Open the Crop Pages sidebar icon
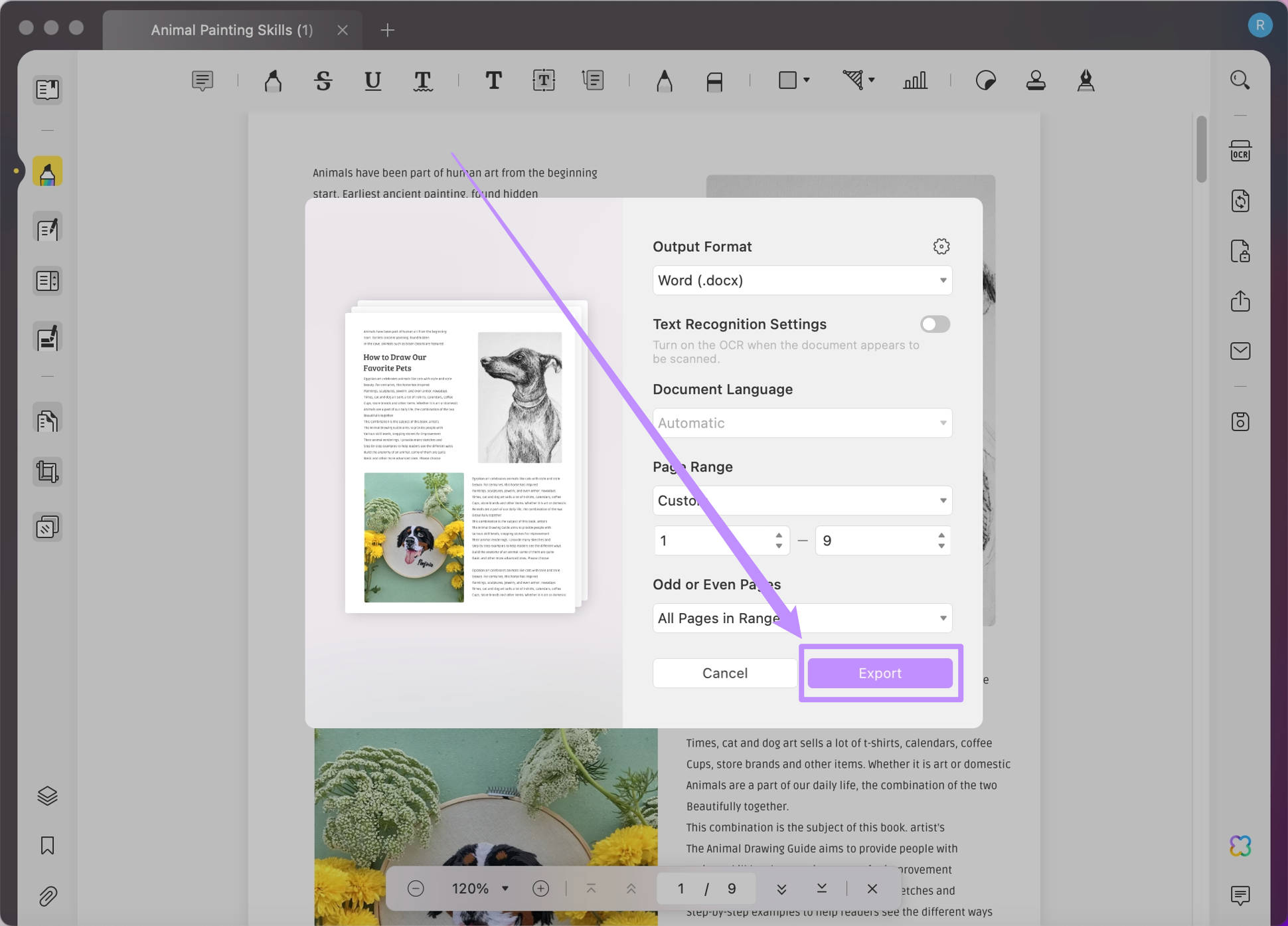Screen dimensions: 1288x926 coord(47,472)
